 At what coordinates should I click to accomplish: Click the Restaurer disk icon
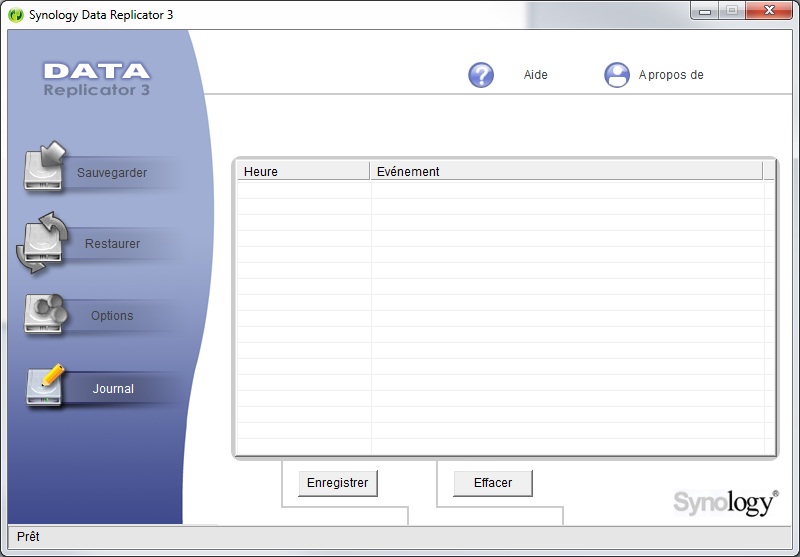[x=43, y=242]
